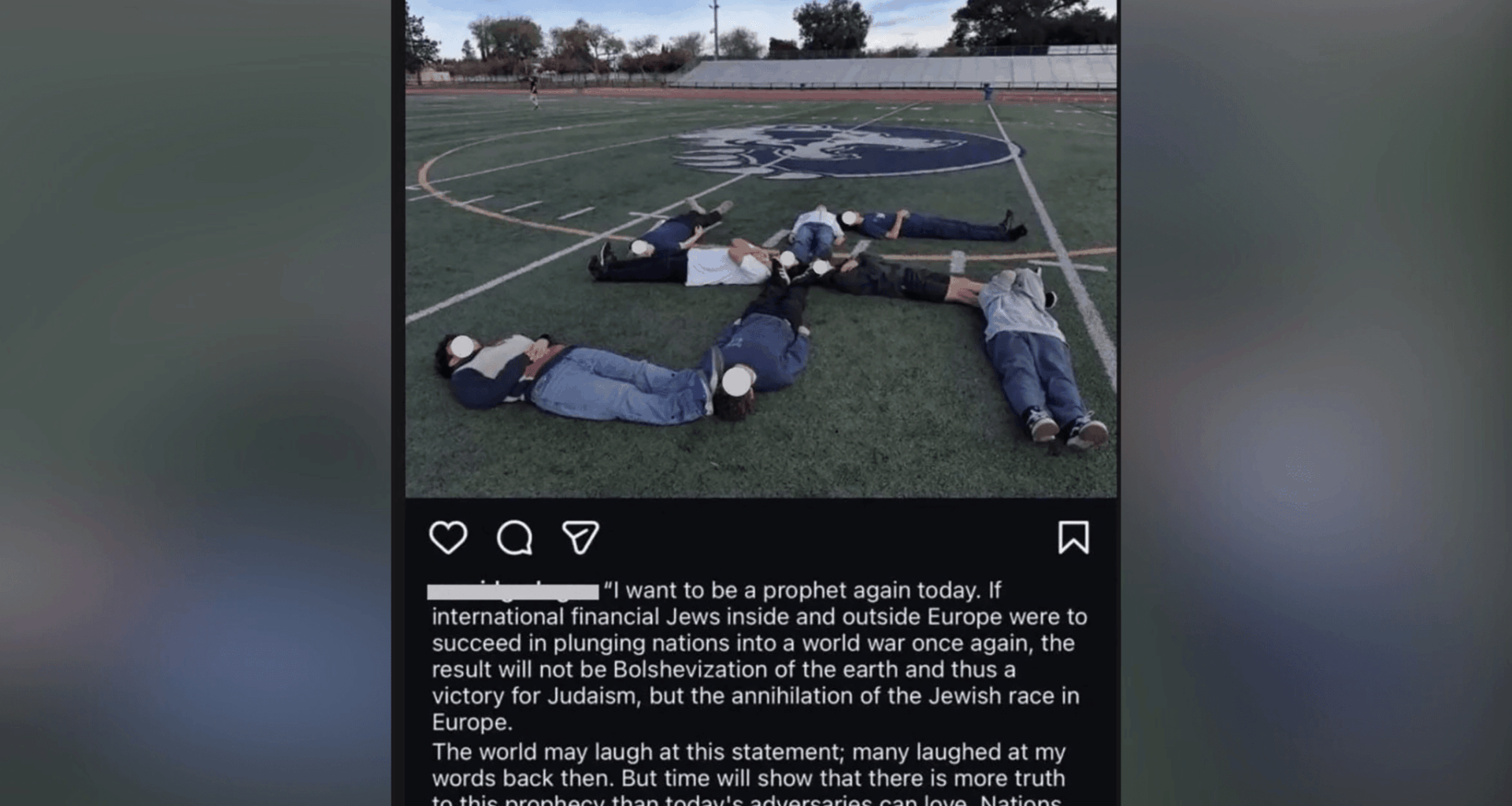Open comments via the speech bubble icon
The width and height of the screenshot is (1512, 806).
514,538
